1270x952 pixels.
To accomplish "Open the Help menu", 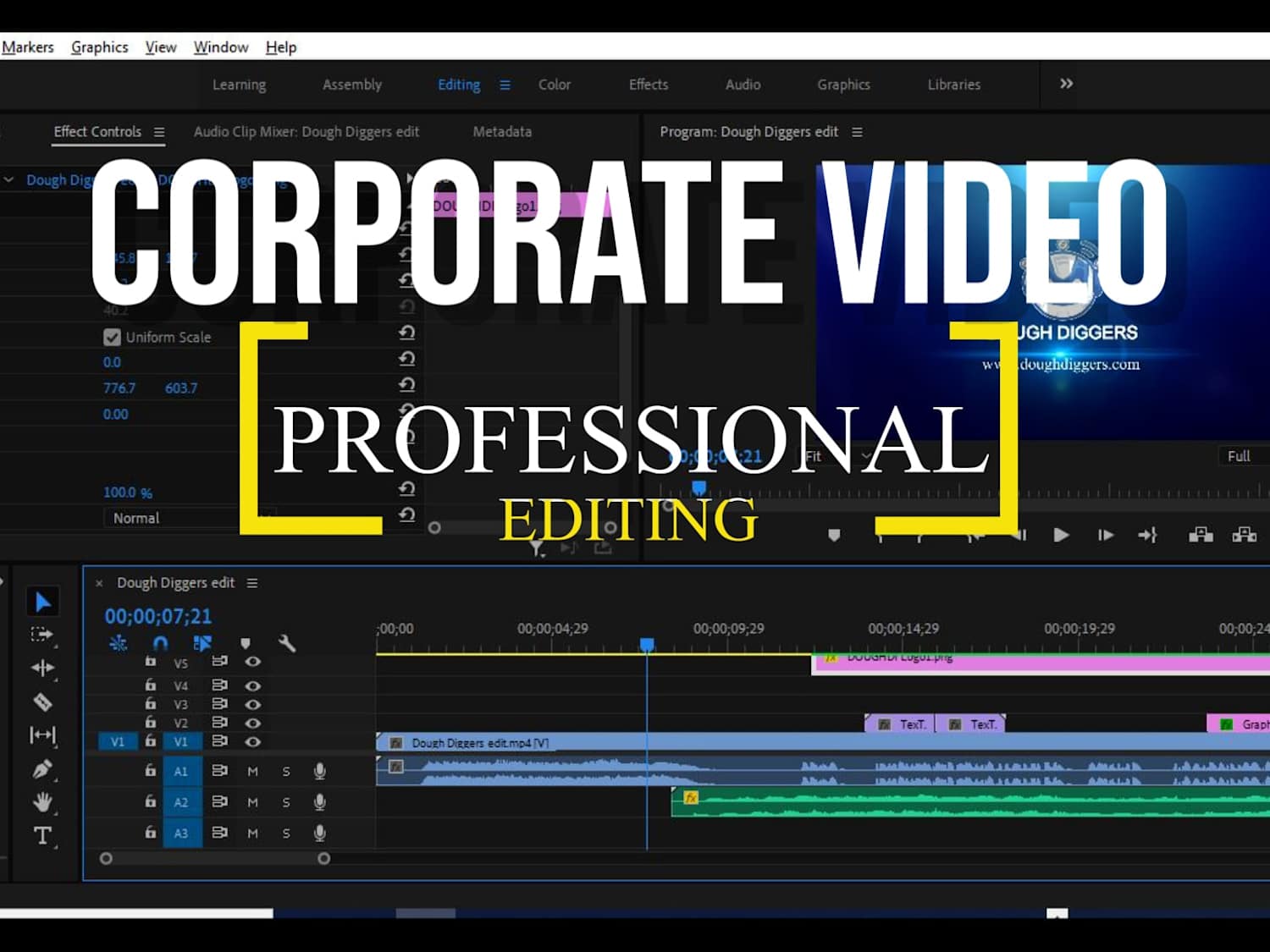I will coord(281,47).
